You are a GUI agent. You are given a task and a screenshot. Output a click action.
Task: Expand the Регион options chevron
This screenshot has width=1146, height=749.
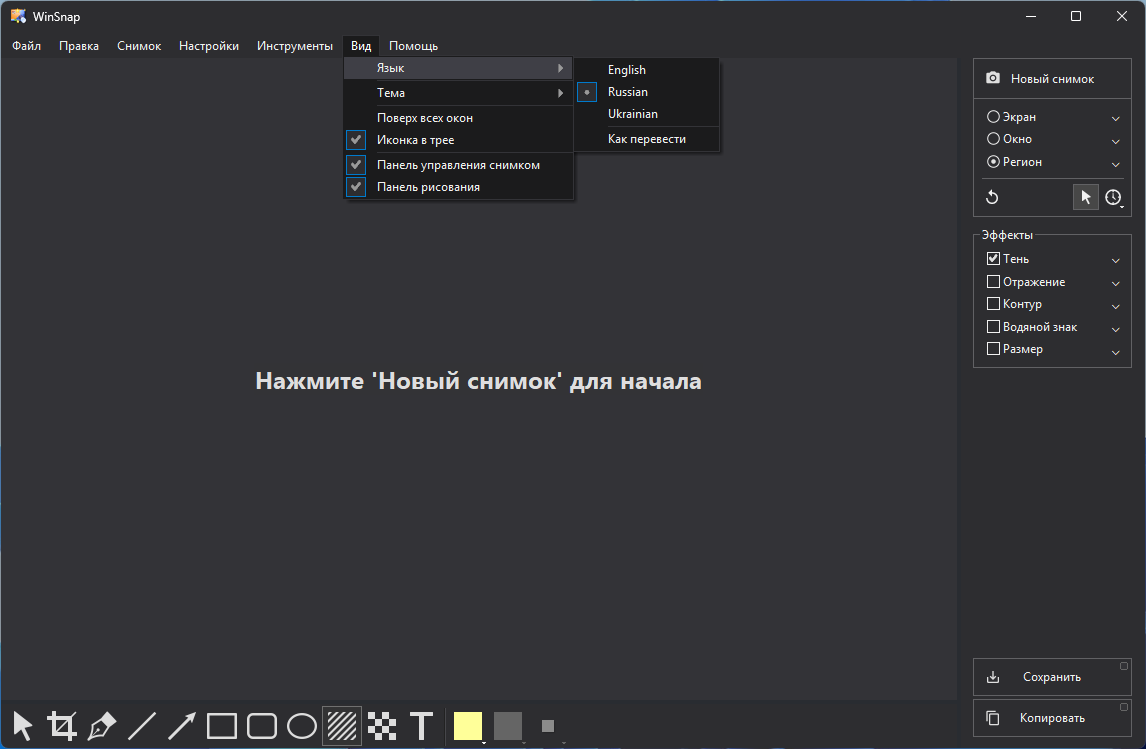(x=1115, y=164)
